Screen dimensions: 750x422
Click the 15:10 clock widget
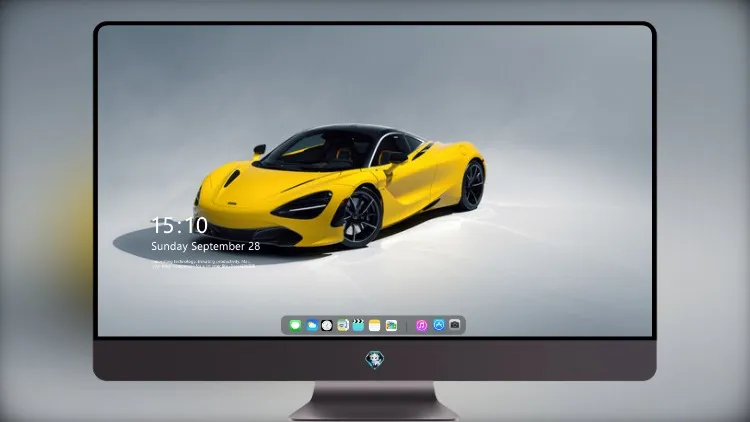click(x=179, y=225)
